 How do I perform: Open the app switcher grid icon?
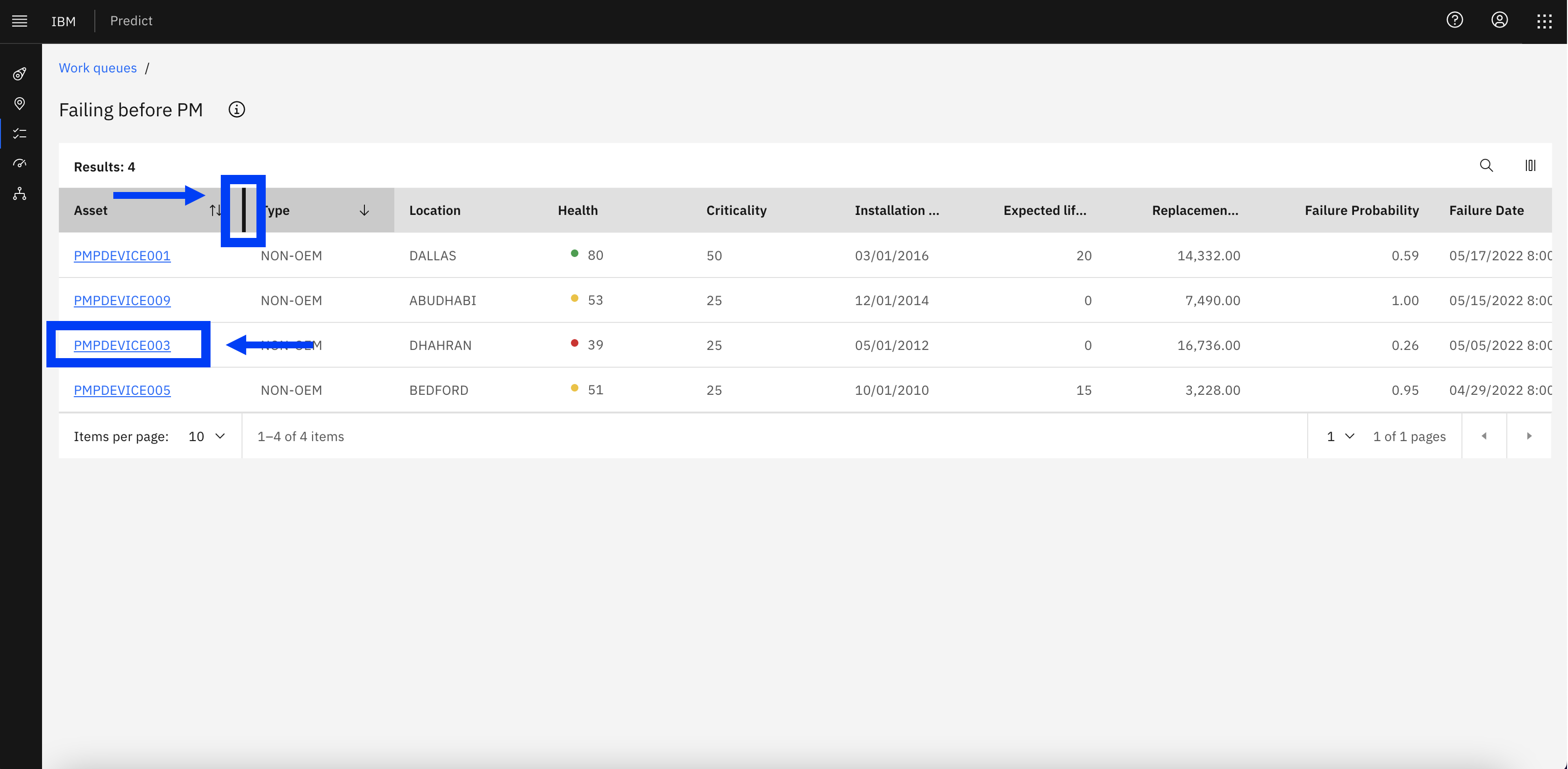(1544, 21)
